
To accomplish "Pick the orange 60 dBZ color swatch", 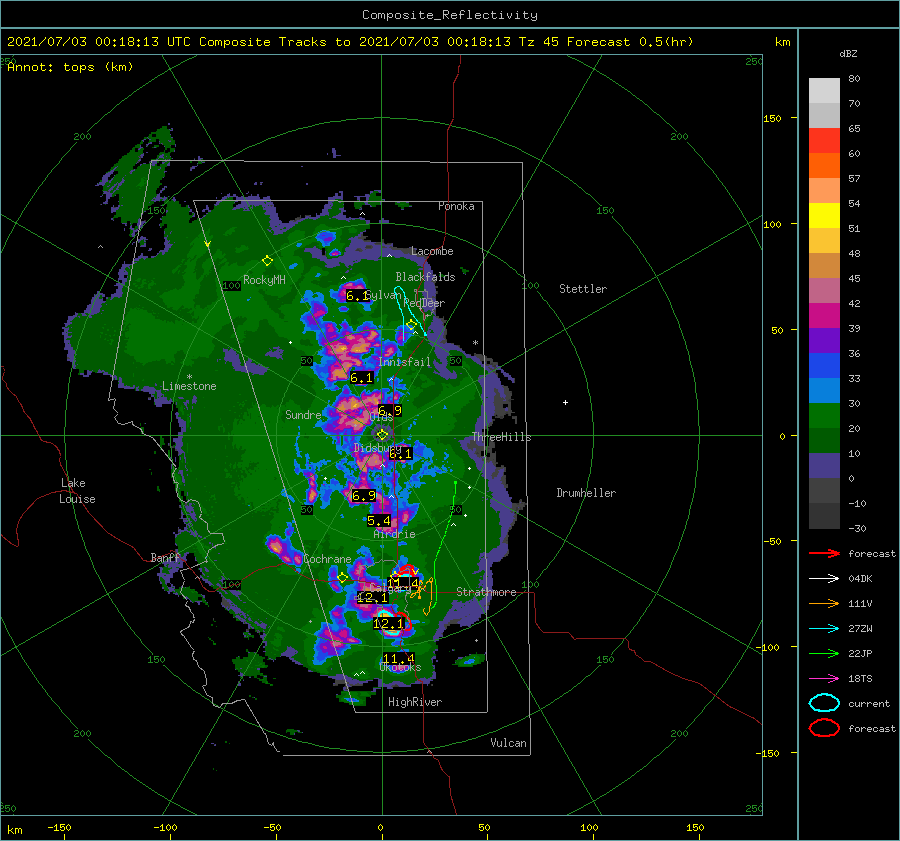I will (x=824, y=165).
